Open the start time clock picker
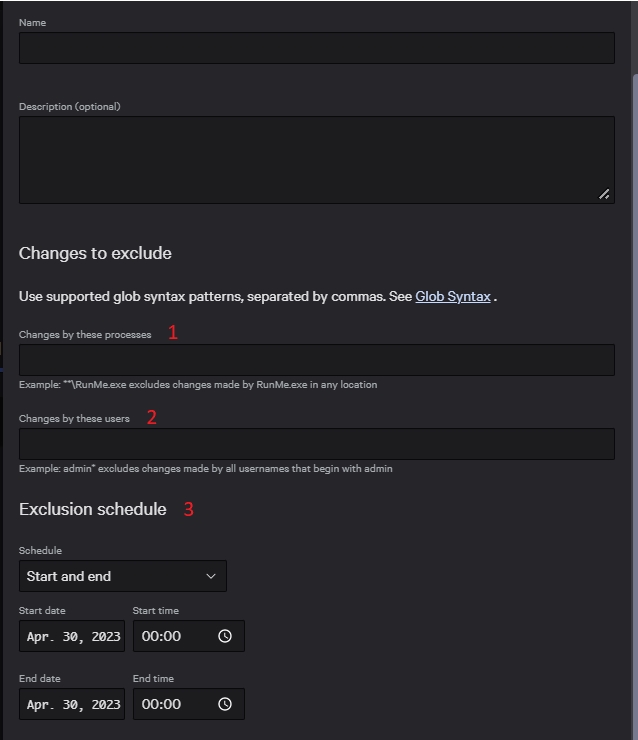638x740 pixels. (x=225, y=636)
